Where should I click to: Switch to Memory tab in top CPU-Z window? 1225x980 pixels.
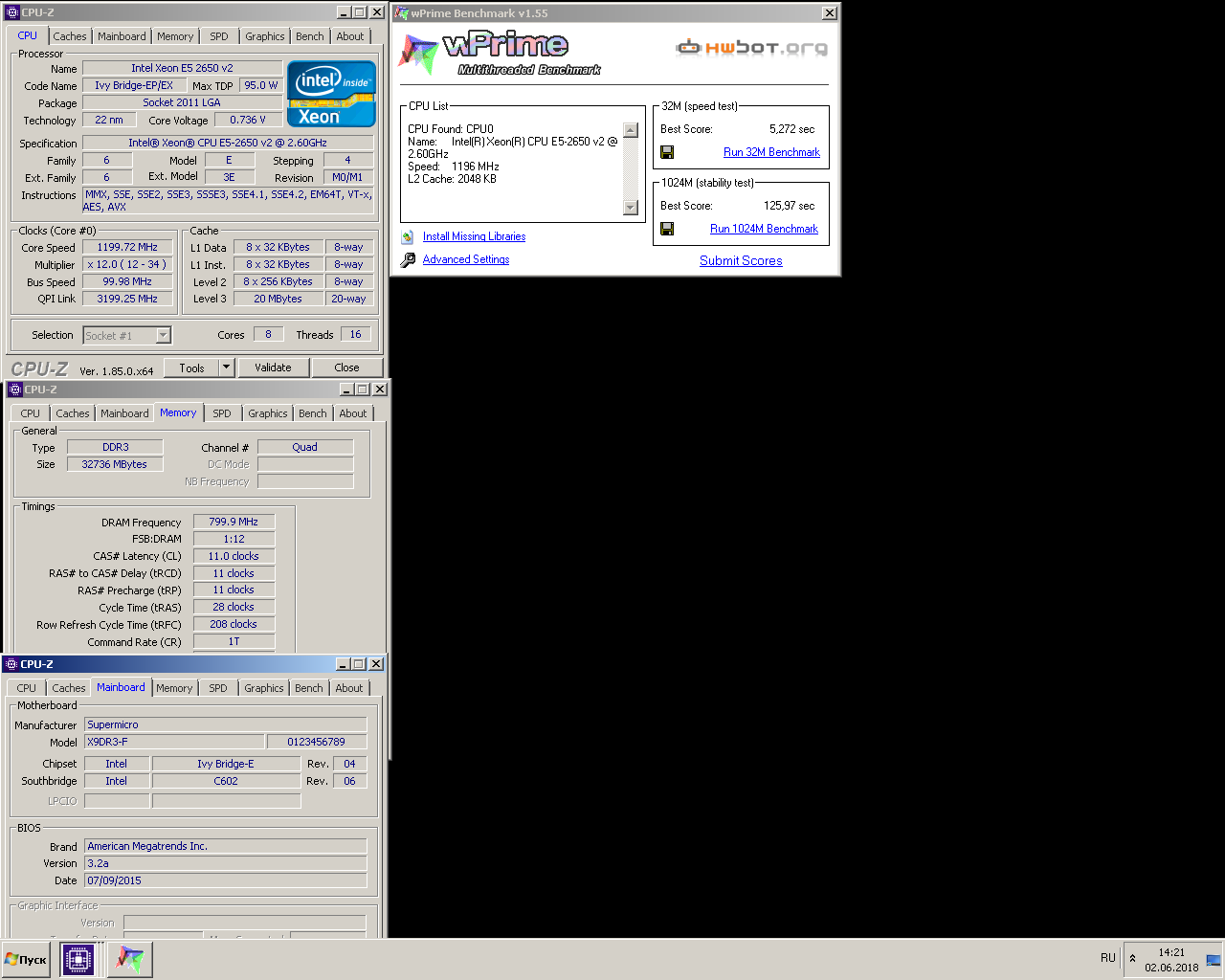pos(175,36)
